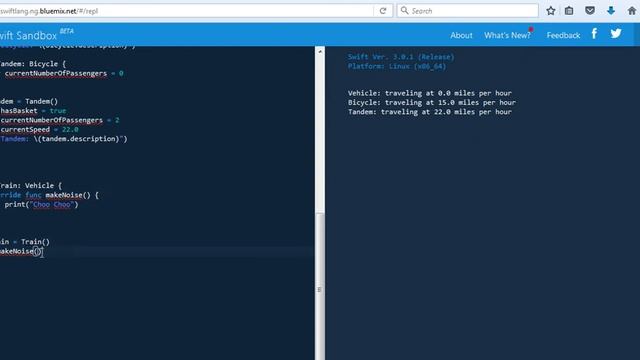The image size is (640, 360).
Task: Open the What's New? link
Action: pos(507,36)
